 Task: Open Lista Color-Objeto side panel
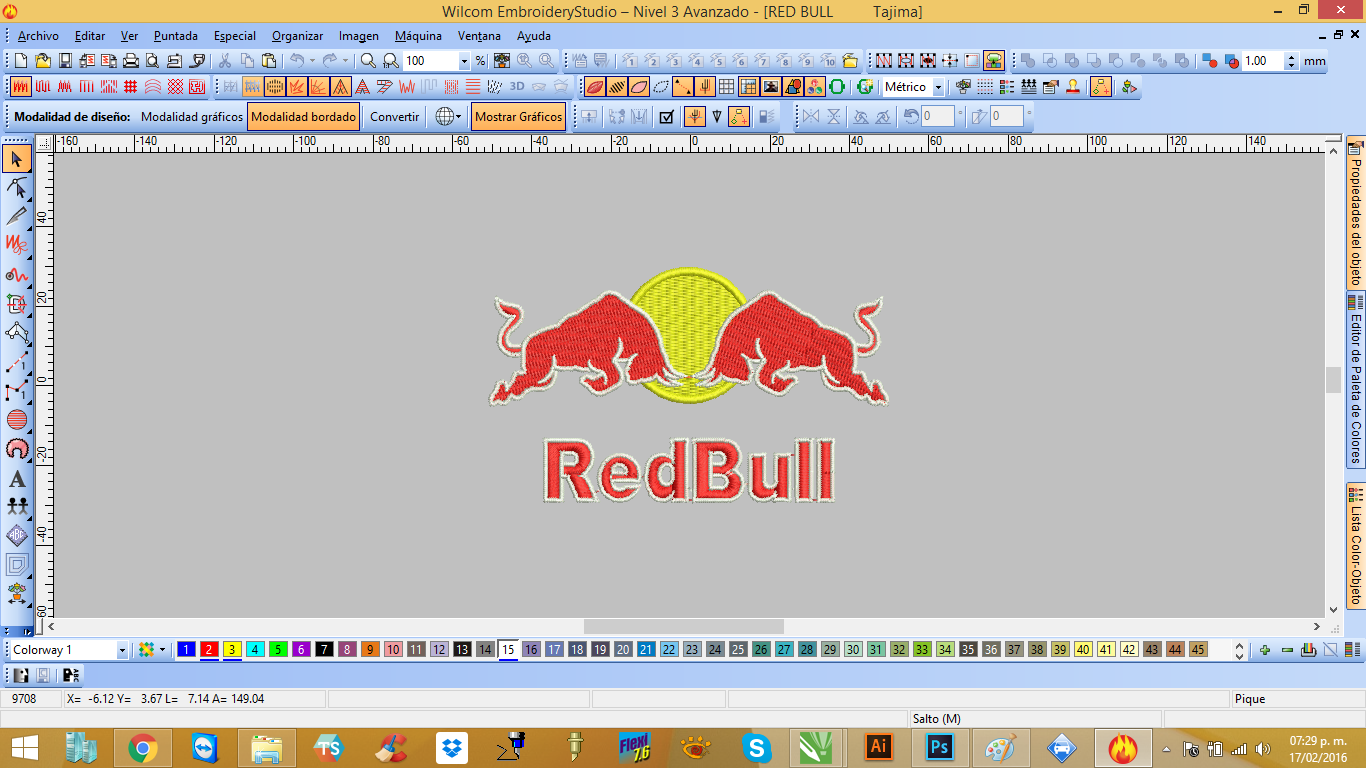pyautogui.click(x=1356, y=545)
